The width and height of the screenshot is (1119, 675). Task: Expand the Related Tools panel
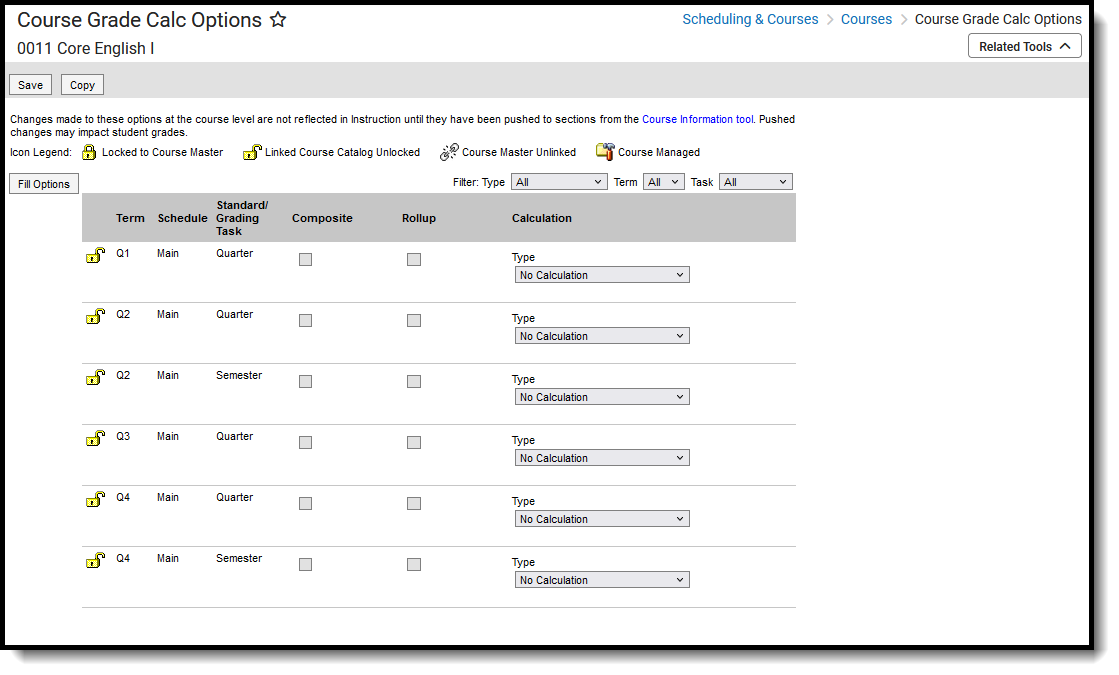tap(1025, 46)
